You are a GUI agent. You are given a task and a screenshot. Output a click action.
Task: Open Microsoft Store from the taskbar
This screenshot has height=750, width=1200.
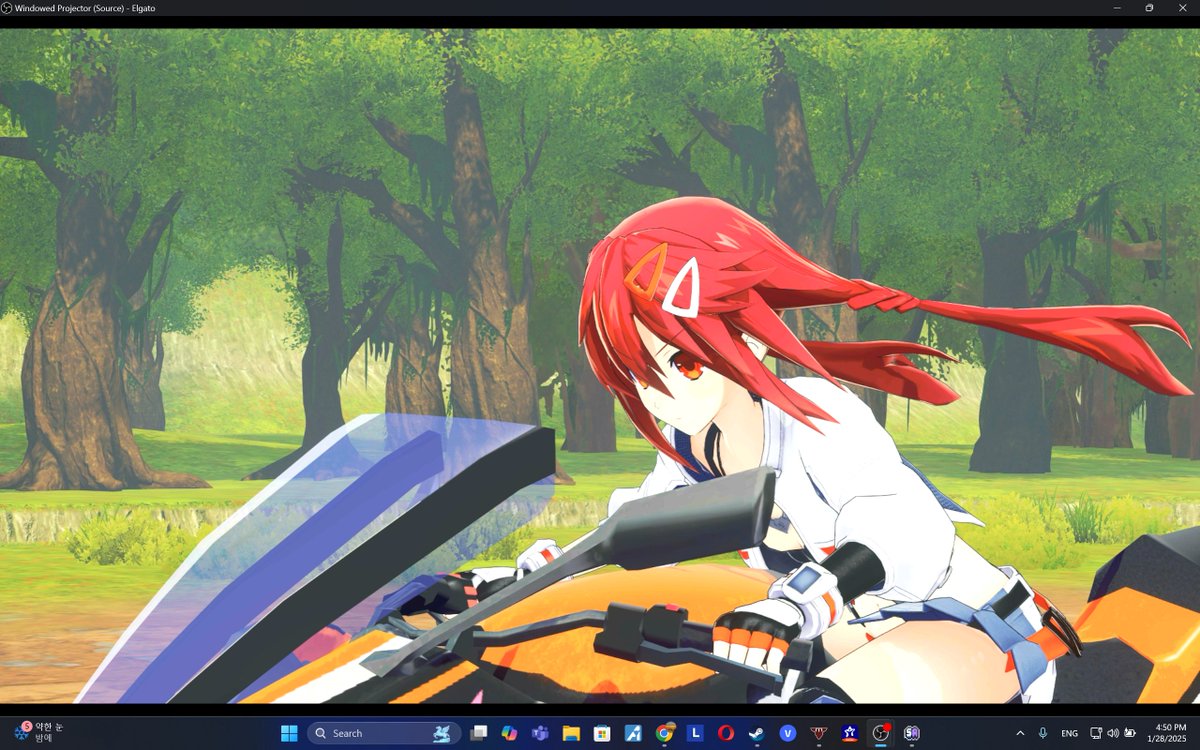click(x=602, y=733)
